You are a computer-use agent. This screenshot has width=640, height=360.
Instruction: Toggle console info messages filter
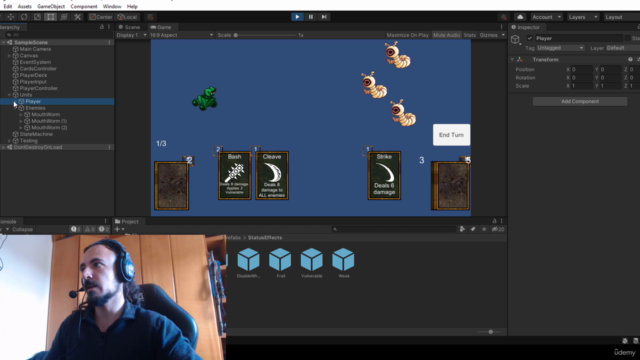[76, 229]
